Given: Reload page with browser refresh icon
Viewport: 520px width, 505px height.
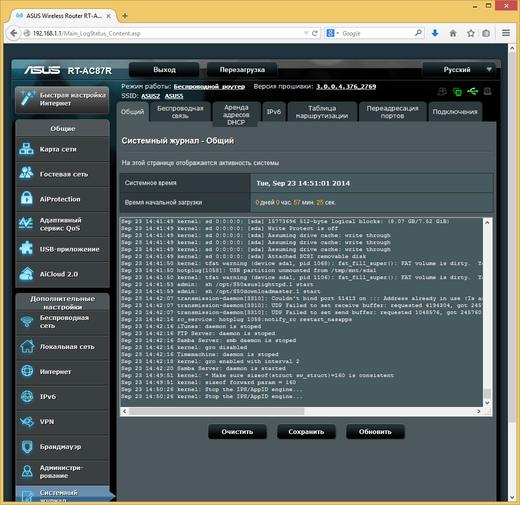Looking at the screenshot, I should 314,33.
